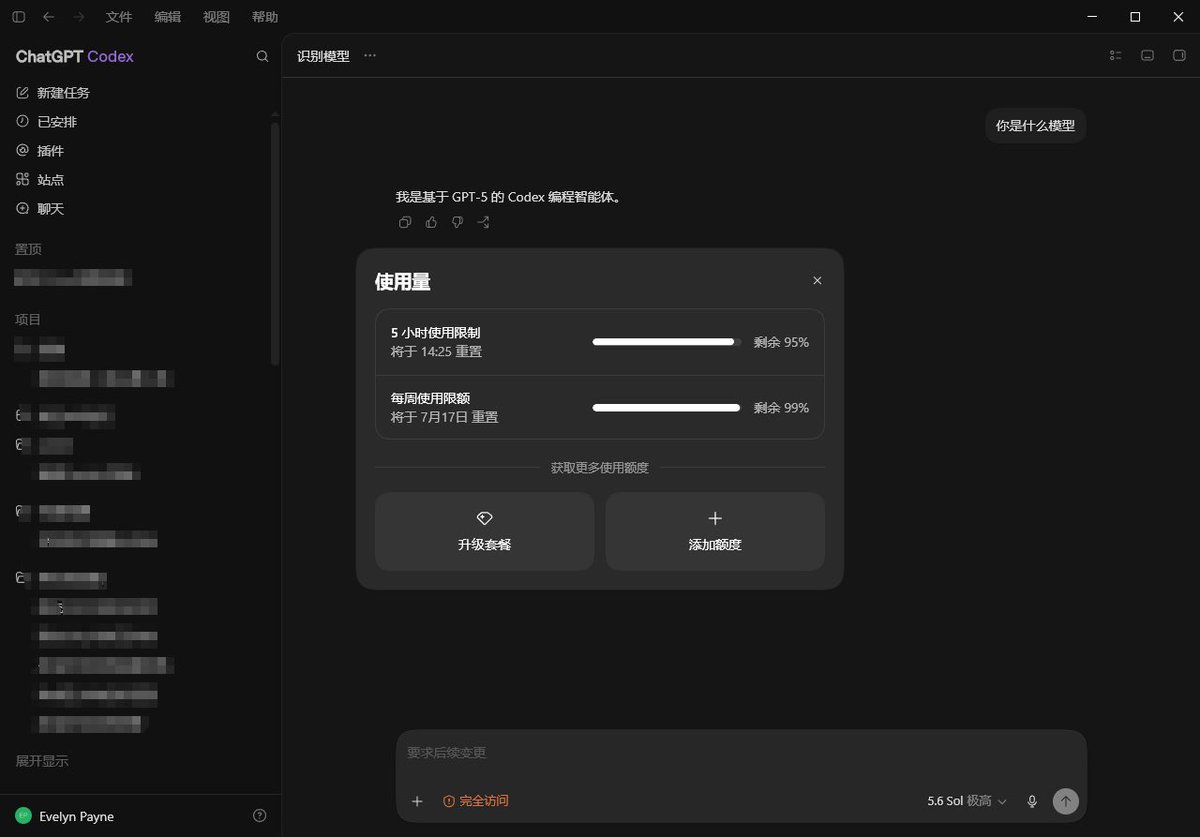
Task: Click the help question mark icon
Action: (260, 816)
